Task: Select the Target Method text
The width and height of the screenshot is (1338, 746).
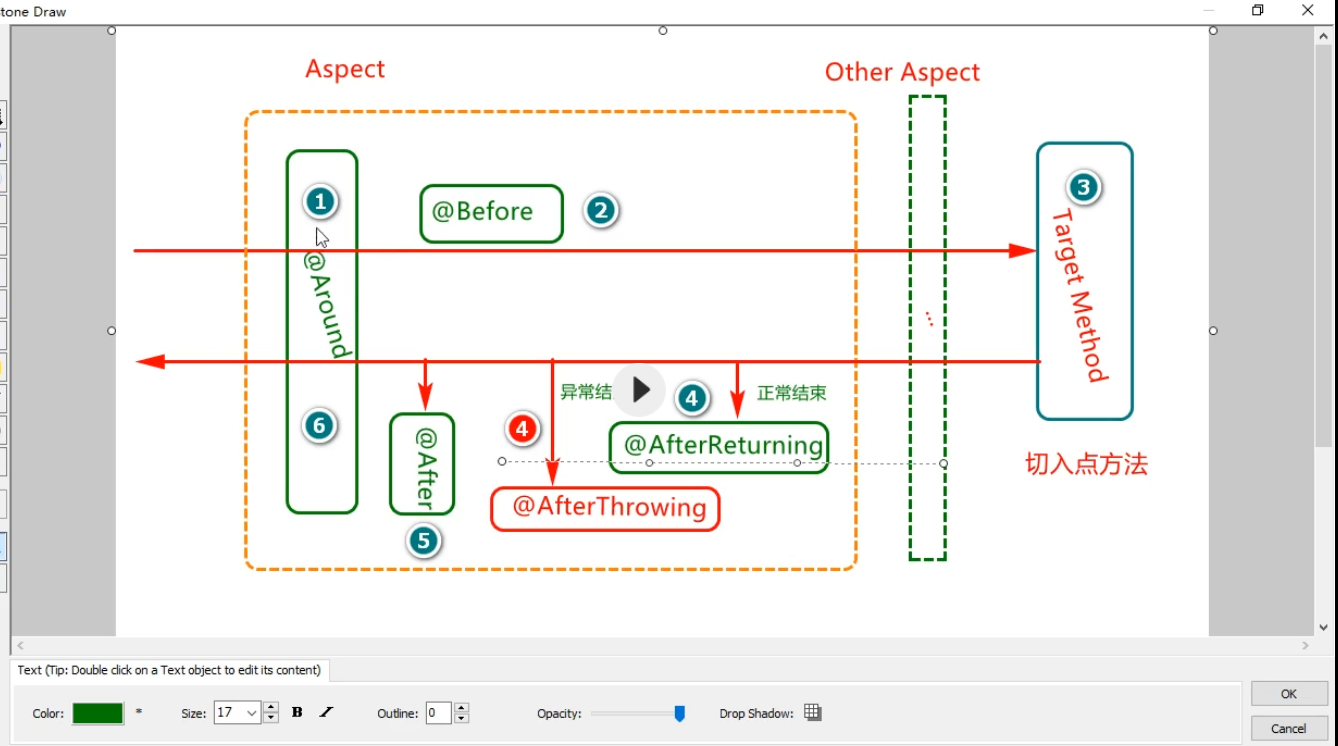Action: (1080, 296)
